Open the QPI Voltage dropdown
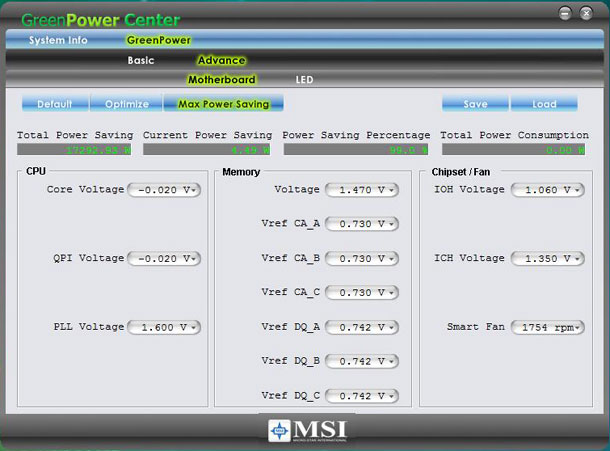The width and height of the screenshot is (610, 451). 164,258
